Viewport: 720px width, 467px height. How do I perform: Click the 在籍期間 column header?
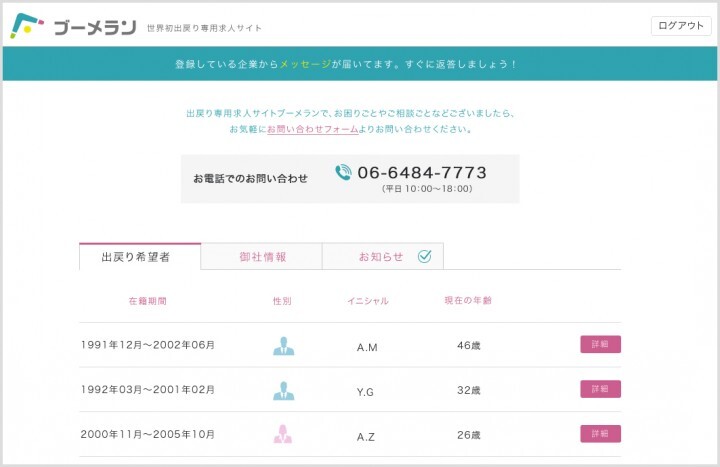click(147, 301)
